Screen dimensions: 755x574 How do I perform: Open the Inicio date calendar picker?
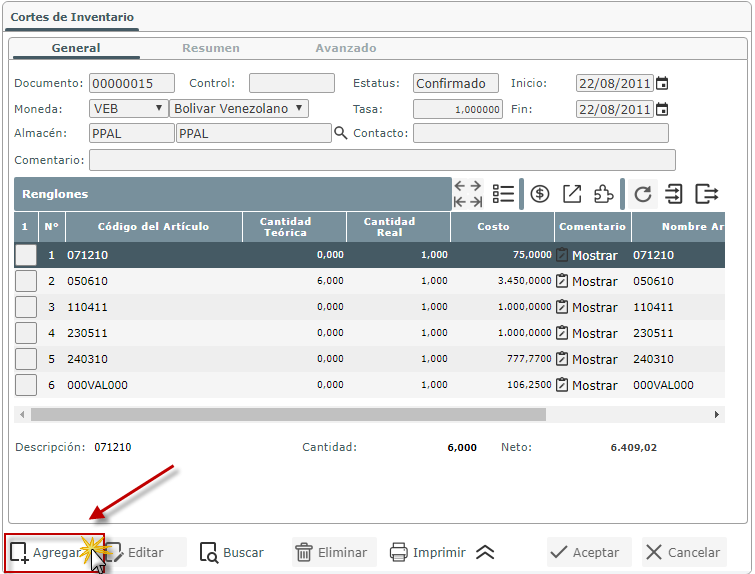661,83
